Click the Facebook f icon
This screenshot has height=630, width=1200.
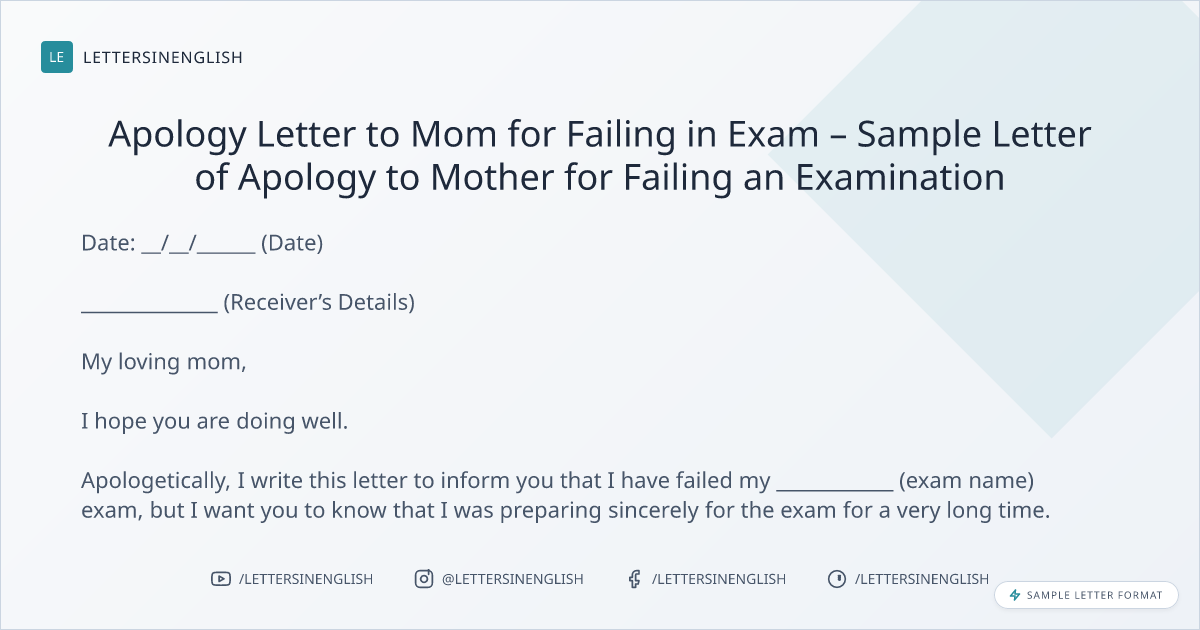point(633,579)
